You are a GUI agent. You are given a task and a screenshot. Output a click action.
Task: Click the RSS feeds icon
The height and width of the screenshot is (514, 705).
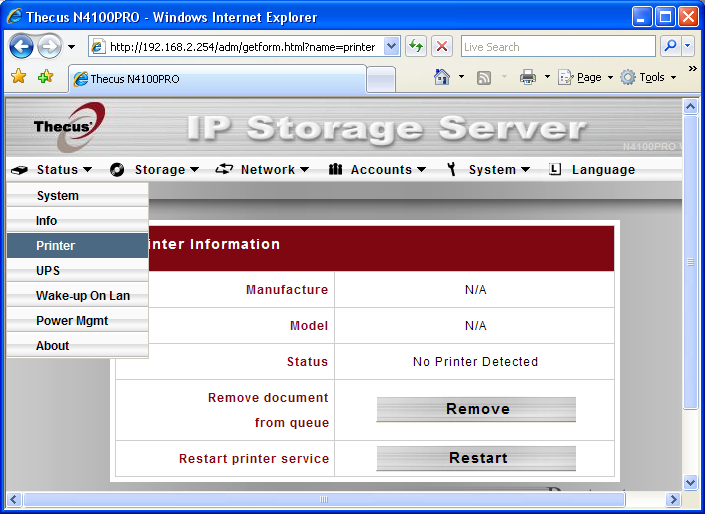point(484,77)
